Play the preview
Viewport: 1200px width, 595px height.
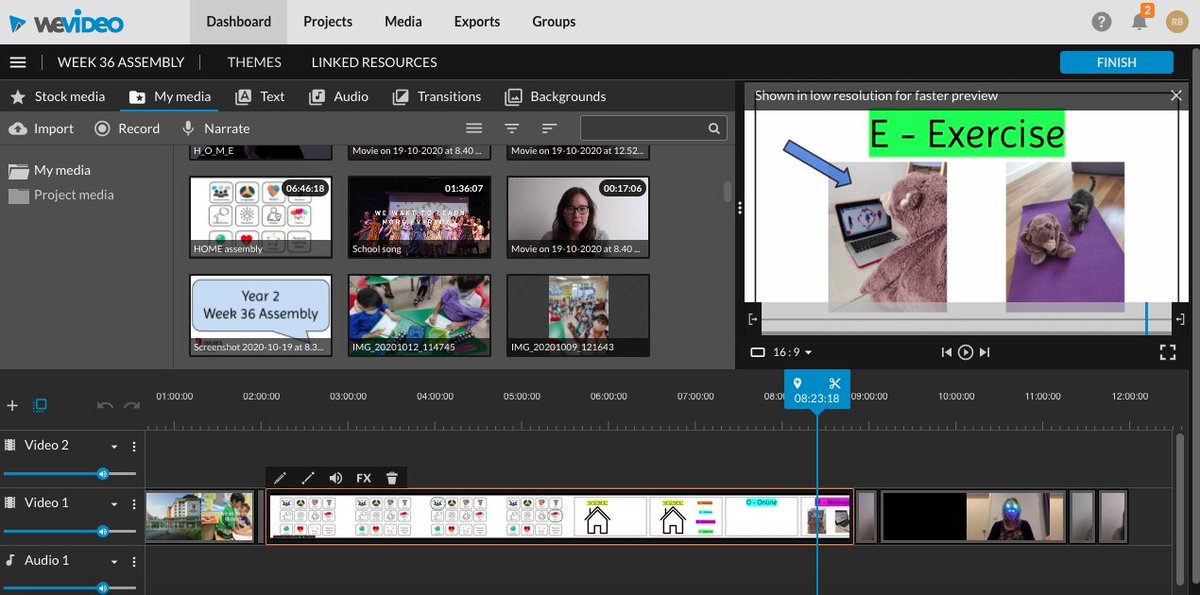pos(966,352)
